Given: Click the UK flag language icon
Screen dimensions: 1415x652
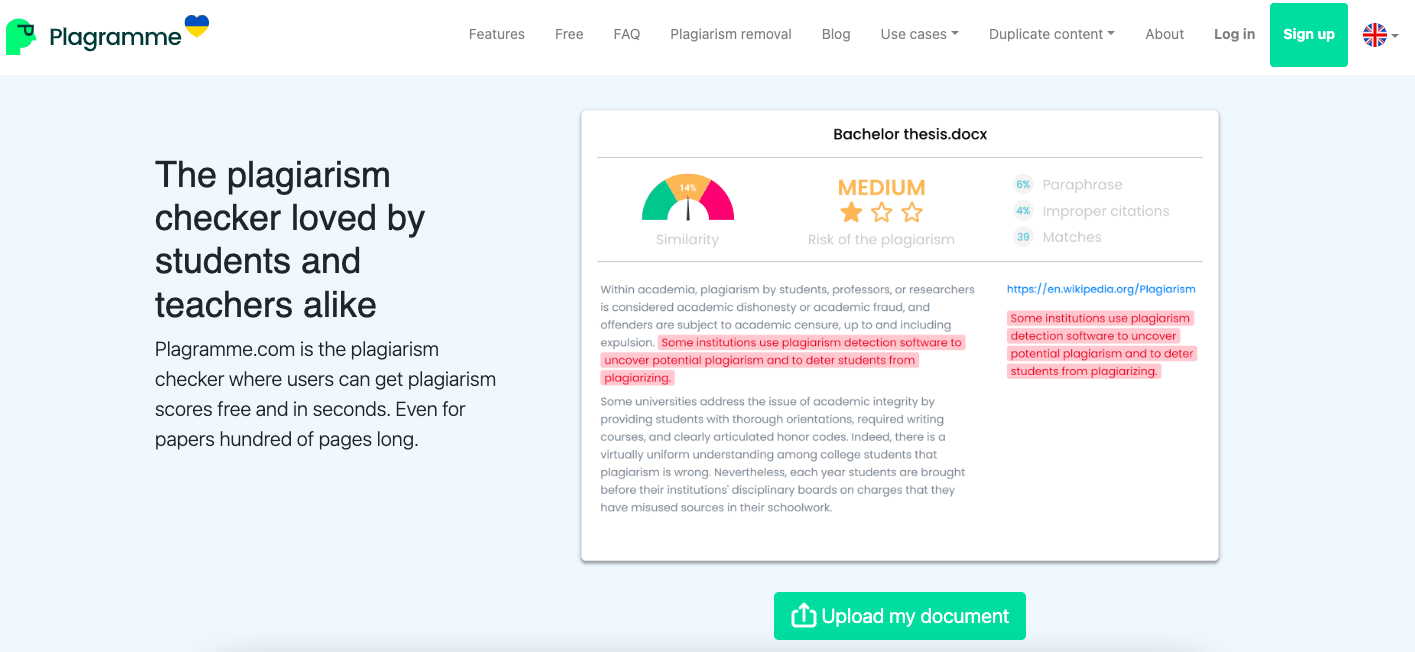Looking at the screenshot, I should pyautogui.click(x=1375, y=35).
